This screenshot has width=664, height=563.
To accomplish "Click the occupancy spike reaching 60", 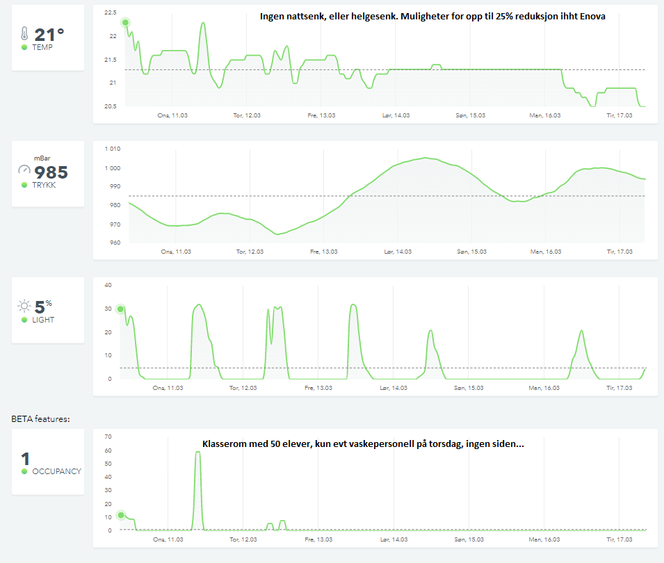I will (197, 455).
